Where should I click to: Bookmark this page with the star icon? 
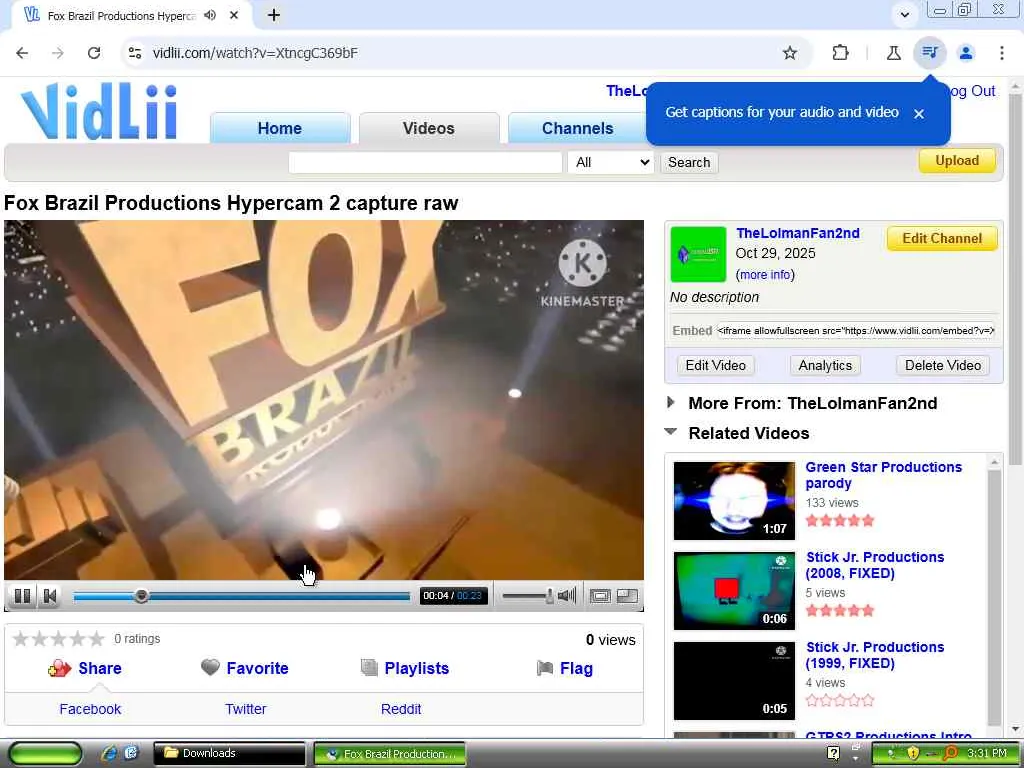point(790,53)
